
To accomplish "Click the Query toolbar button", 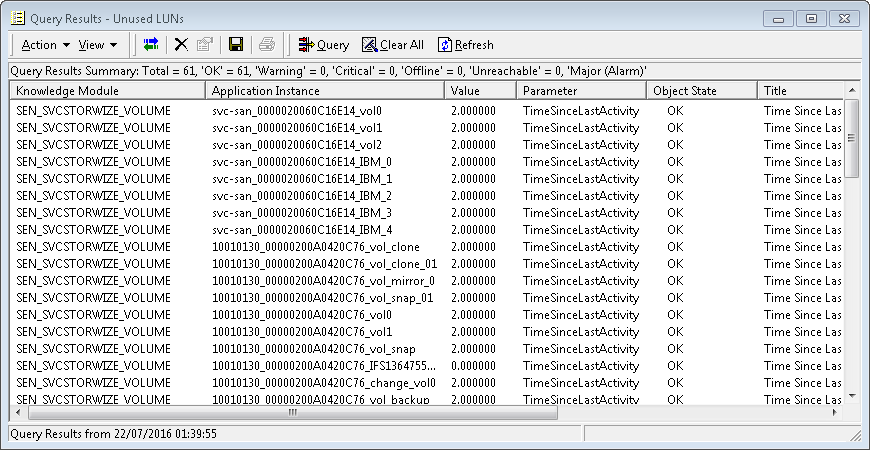I will 323,45.
